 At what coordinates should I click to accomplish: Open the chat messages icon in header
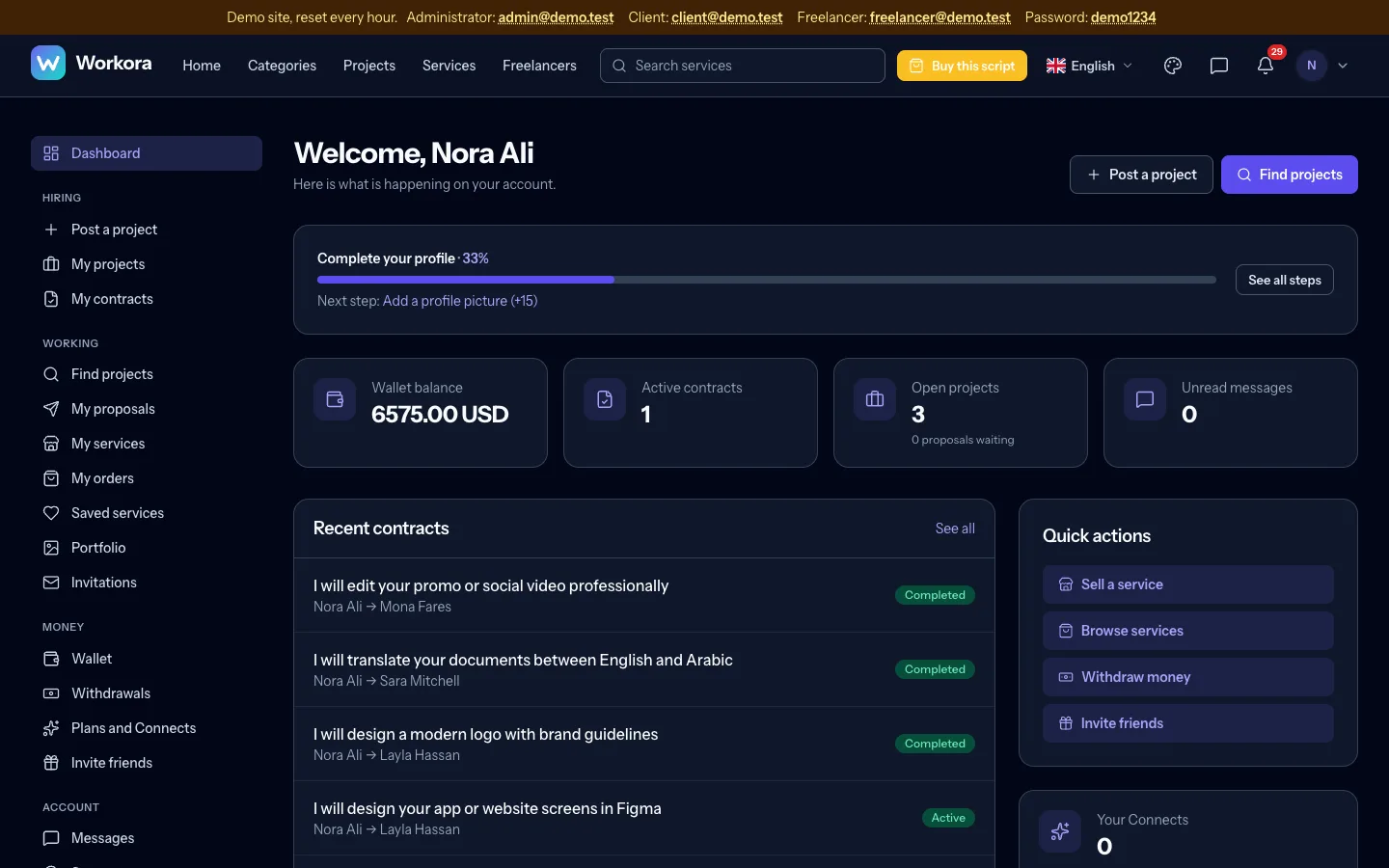[x=1219, y=66]
